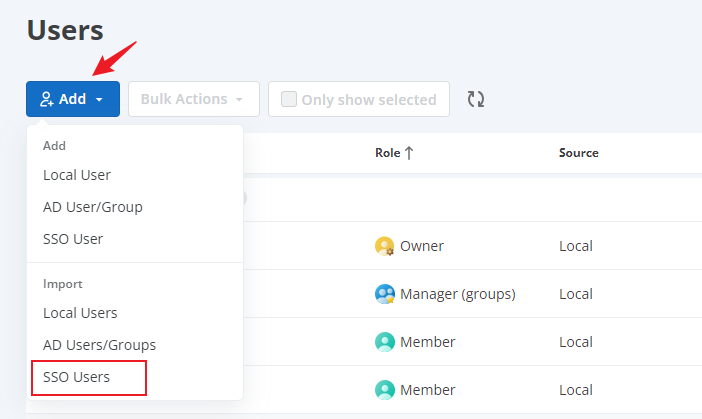This screenshot has height=419, width=702.
Task: Click the user-plus icon on Add button
Action: pos(47,99)
